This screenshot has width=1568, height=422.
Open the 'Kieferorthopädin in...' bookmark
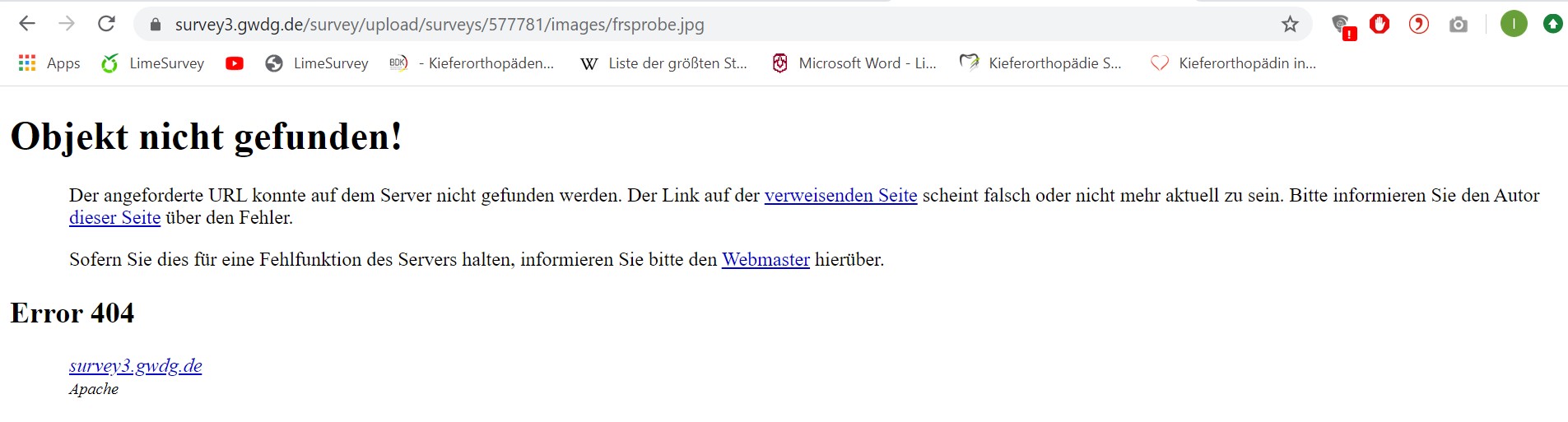pos(1233,63)
